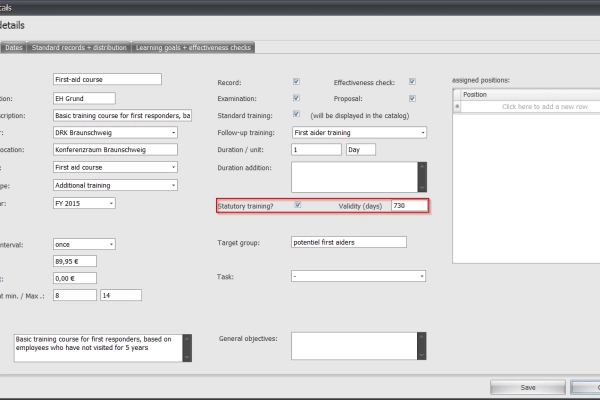The width and height of the screenshot is (600, 400).
Task: Click the new row indicator in positions grid
Action: pyautogui.click(x=458, y=106)
